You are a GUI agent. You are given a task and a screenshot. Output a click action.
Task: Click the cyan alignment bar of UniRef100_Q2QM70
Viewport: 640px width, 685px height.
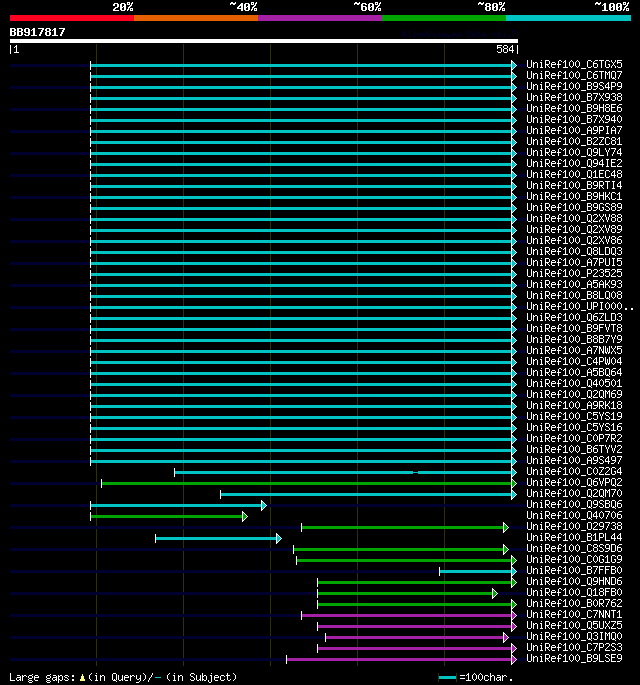[x=368, y=494]
